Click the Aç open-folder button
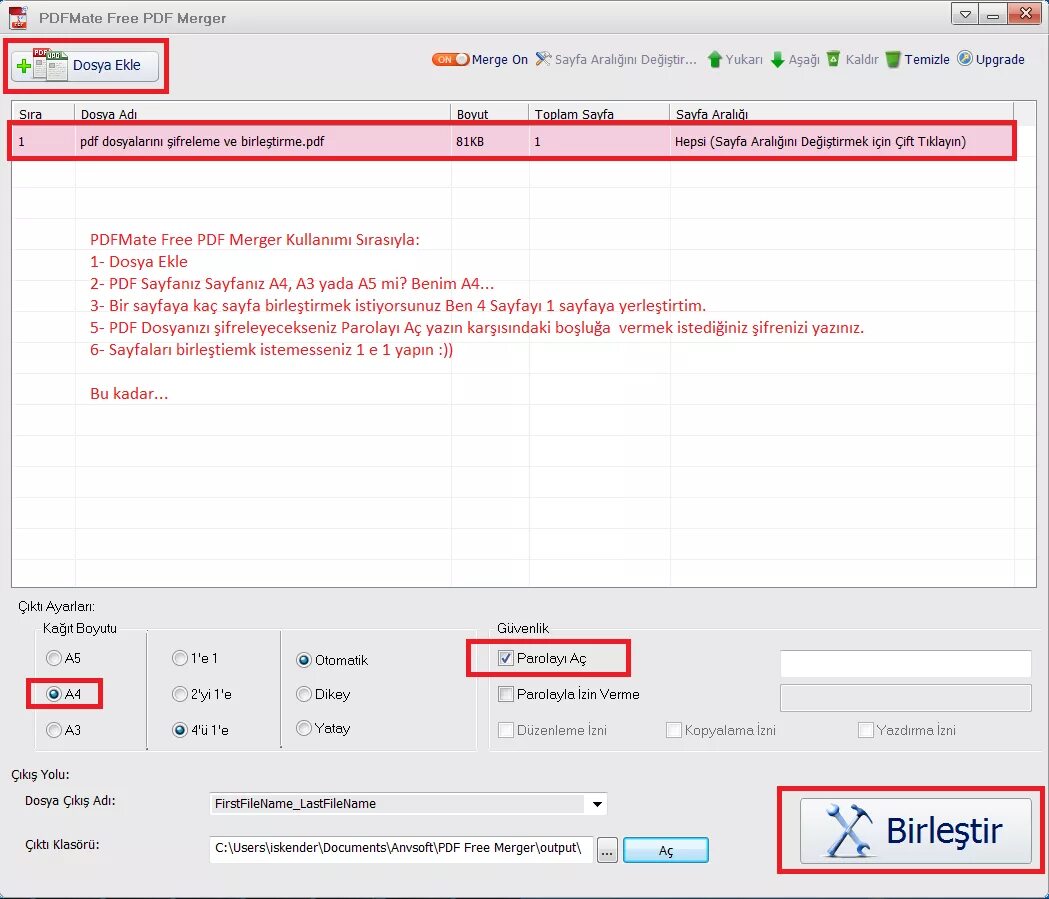 pyautogui.click(x=666, y=850)
